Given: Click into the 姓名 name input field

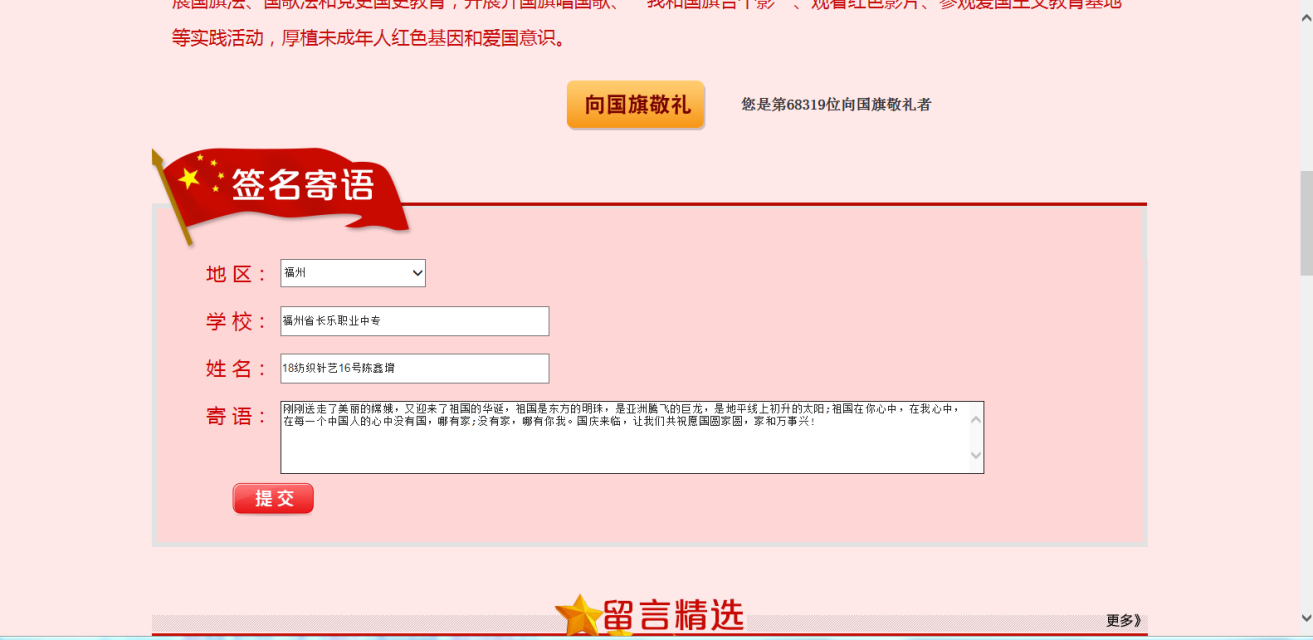Looking at the screenshot, I should click(x=415, y=368).
